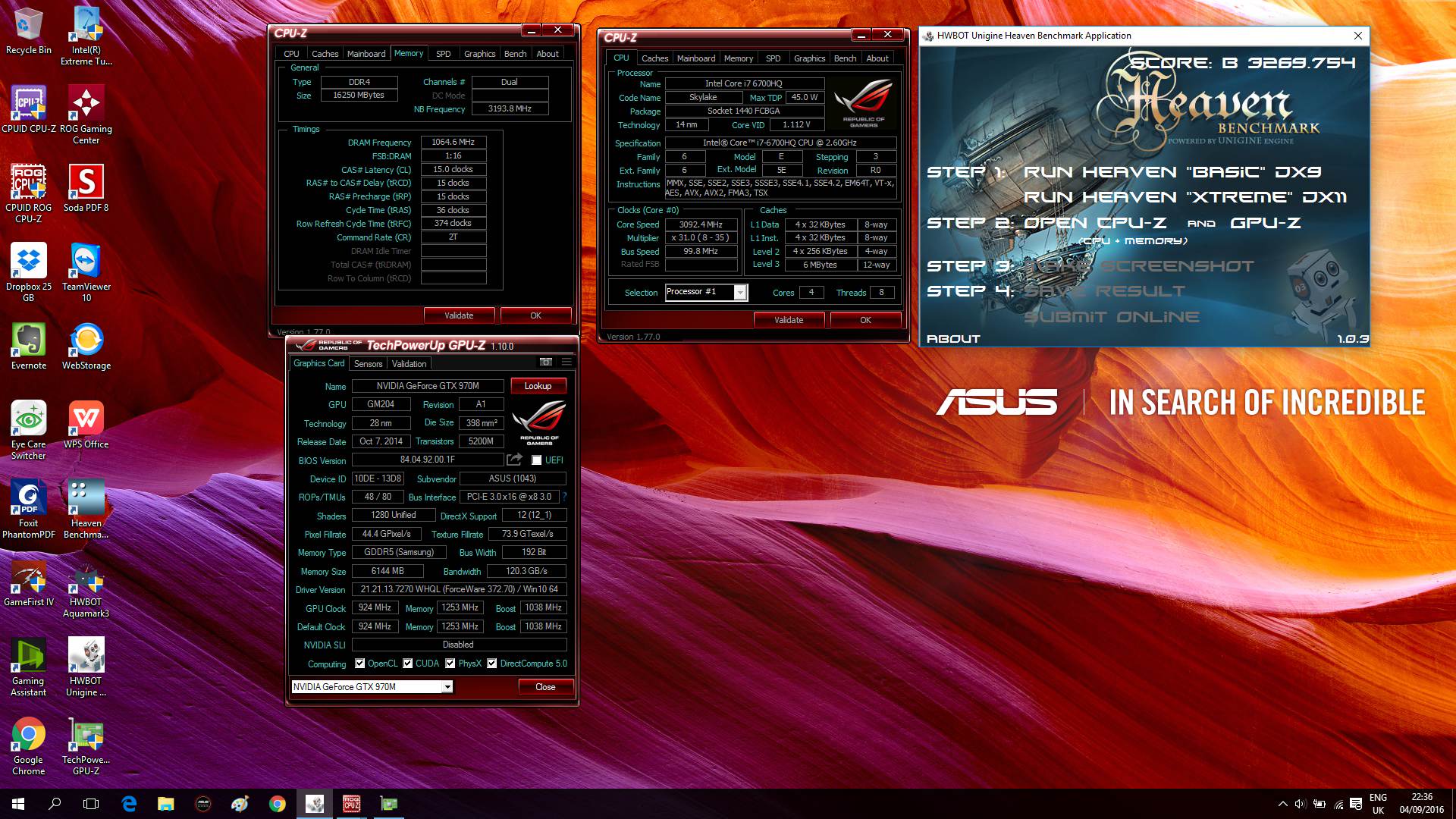Toggle the CUDA checkbox
Screen dimensions: 1456x819
(408, 664)
